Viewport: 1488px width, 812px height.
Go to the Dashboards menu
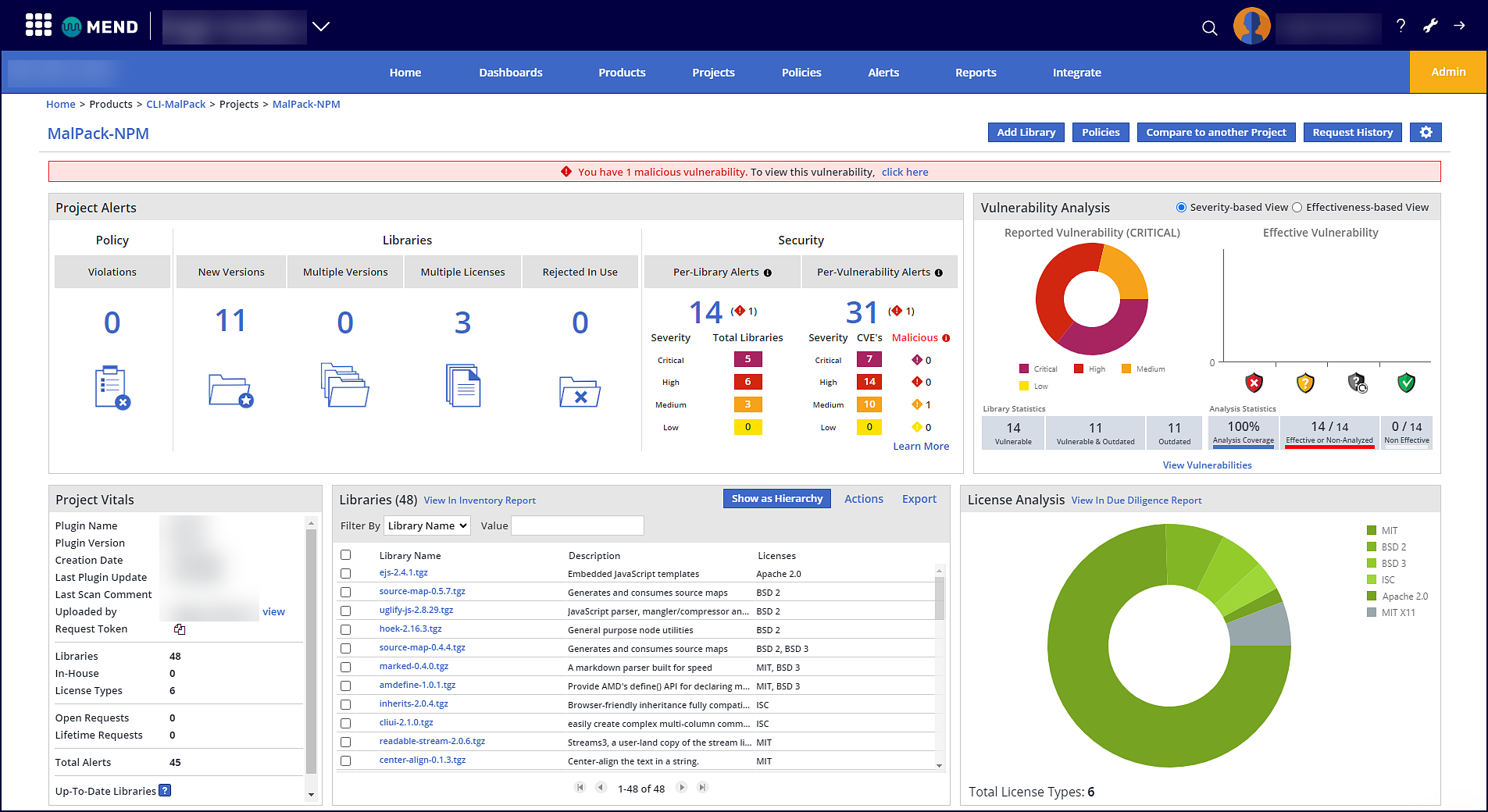click(x=510, y=73)
